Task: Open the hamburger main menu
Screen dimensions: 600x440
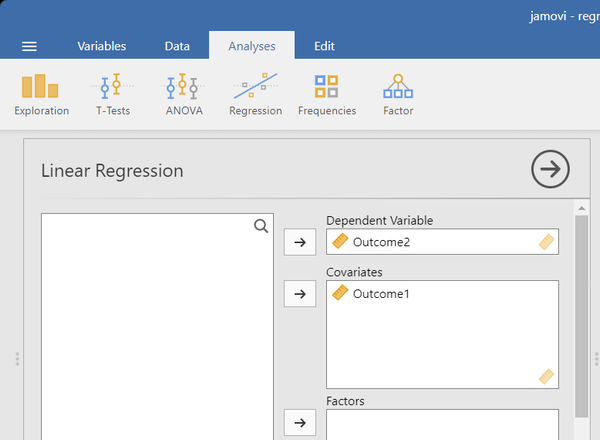Action: (x=29, y=46)
